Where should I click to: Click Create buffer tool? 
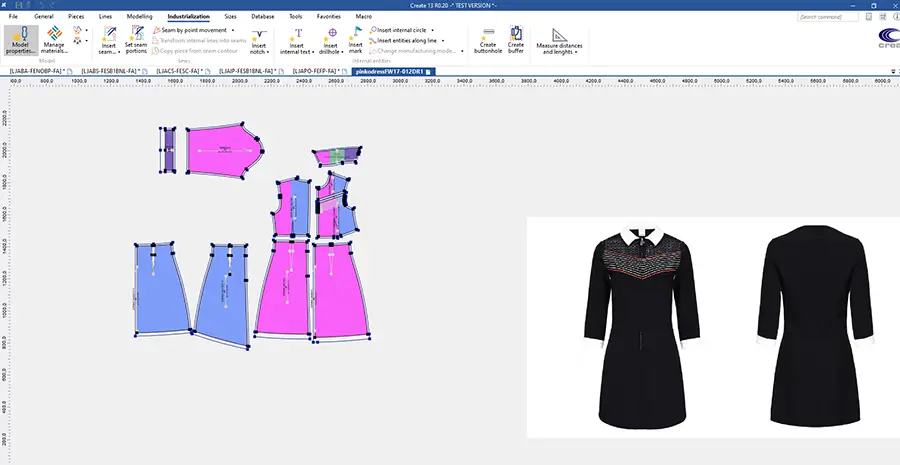point(516,40)
